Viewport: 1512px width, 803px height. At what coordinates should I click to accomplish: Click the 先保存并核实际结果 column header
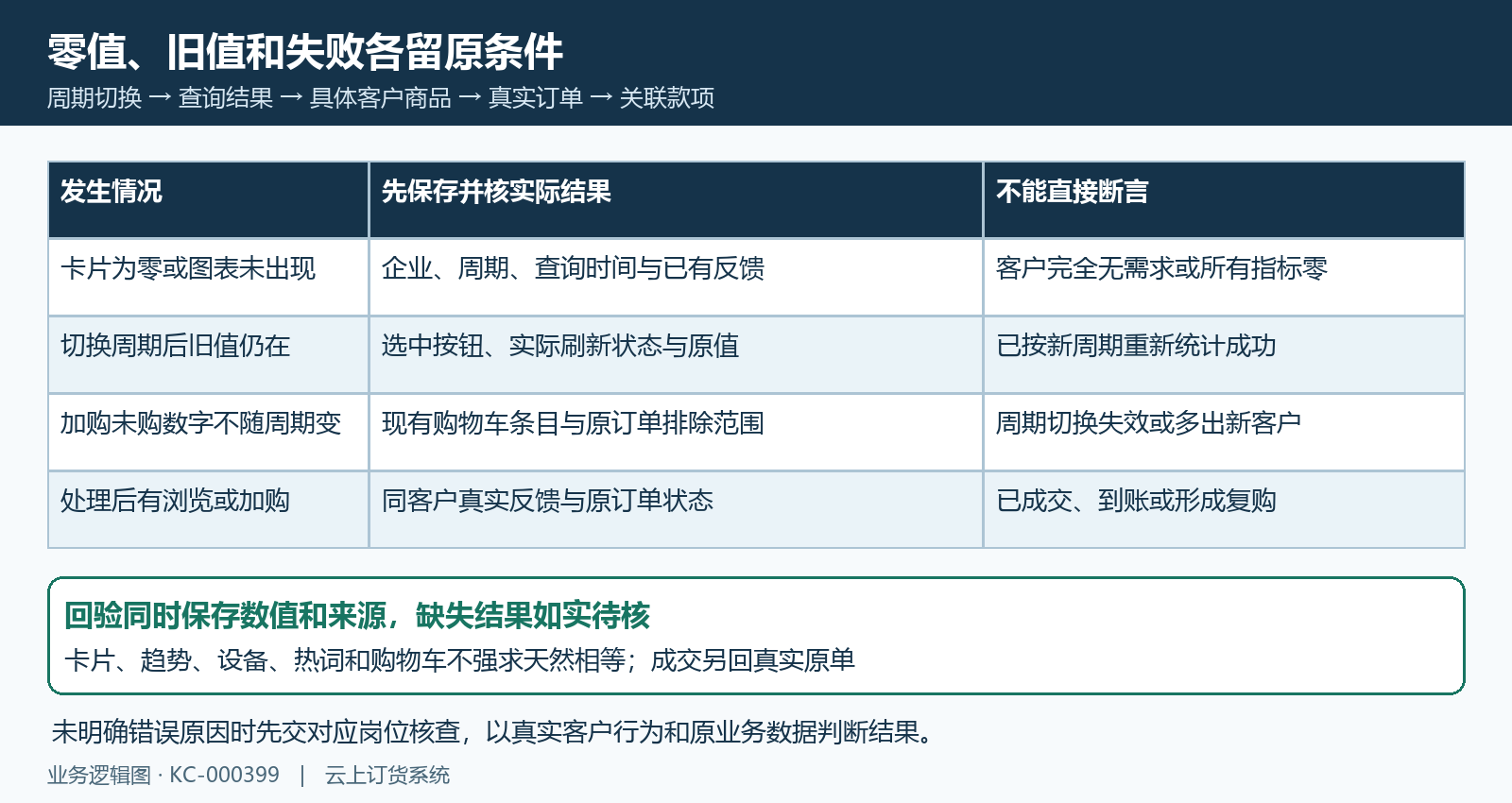[676, 199]
